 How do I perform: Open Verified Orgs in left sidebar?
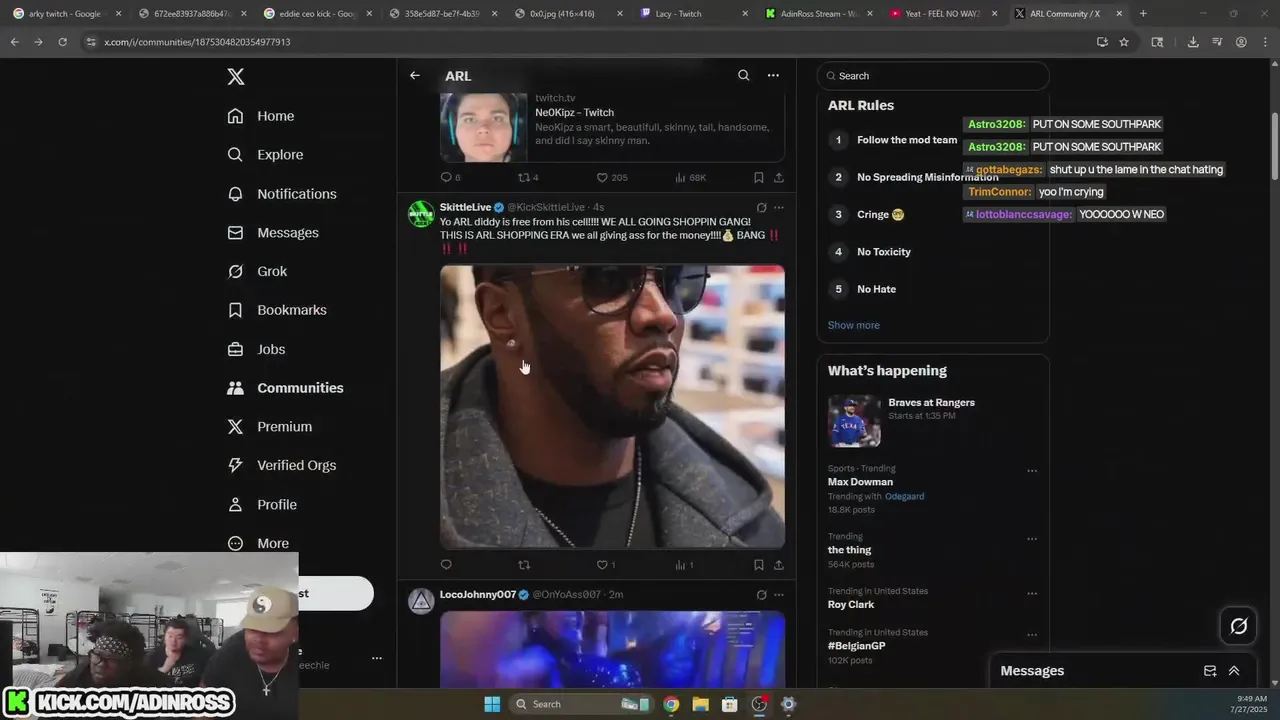tap(281, 466)
